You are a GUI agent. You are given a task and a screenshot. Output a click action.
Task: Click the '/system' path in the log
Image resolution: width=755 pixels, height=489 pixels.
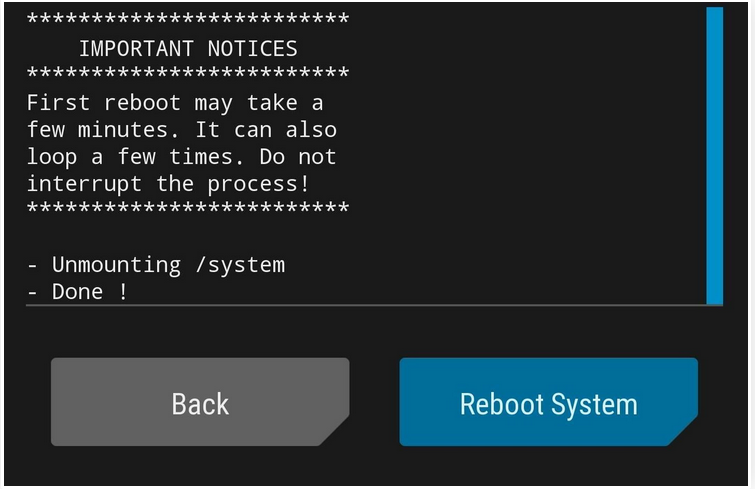point(240,265)
